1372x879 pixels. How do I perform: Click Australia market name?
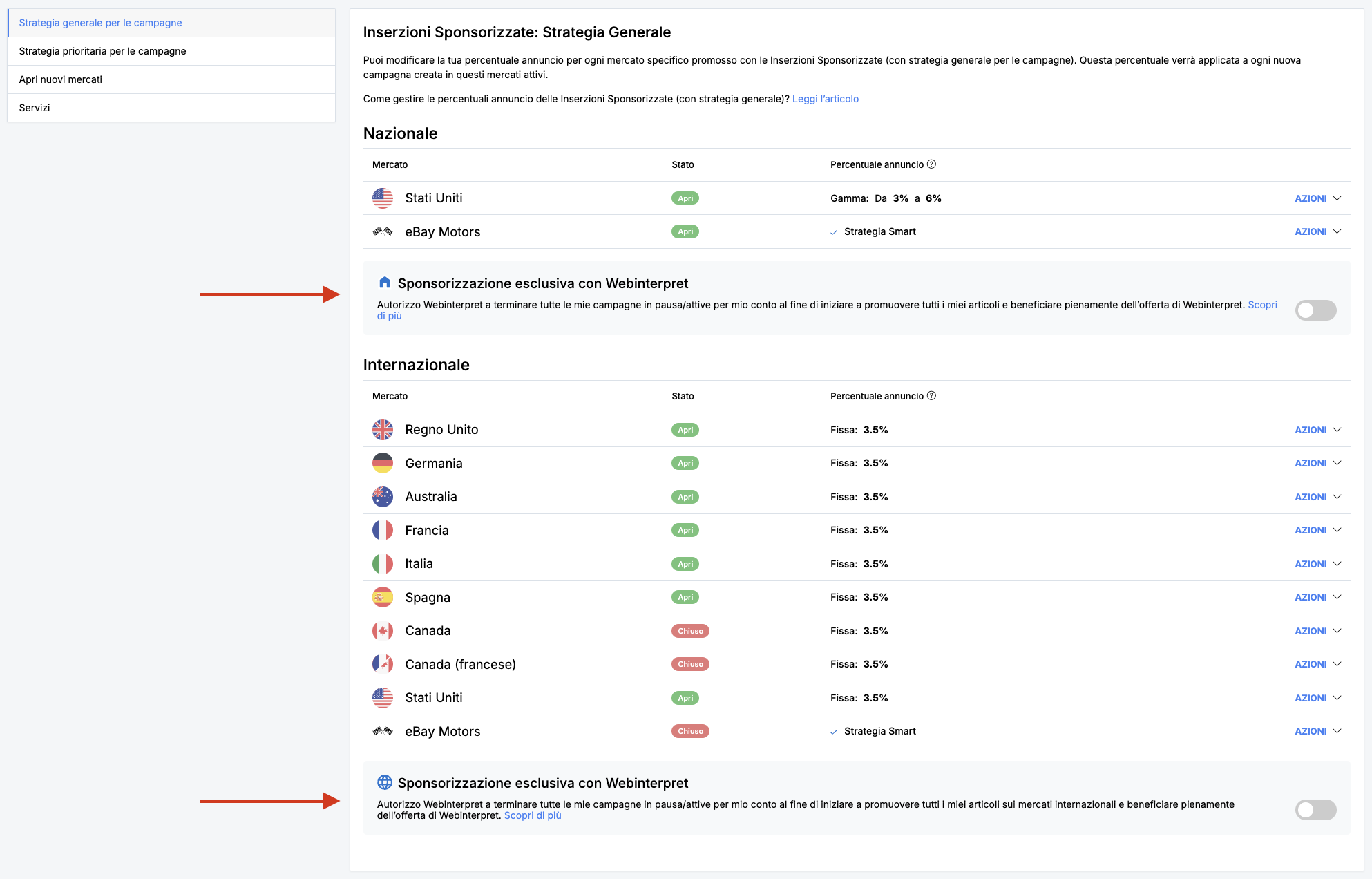tap(431, 497)
